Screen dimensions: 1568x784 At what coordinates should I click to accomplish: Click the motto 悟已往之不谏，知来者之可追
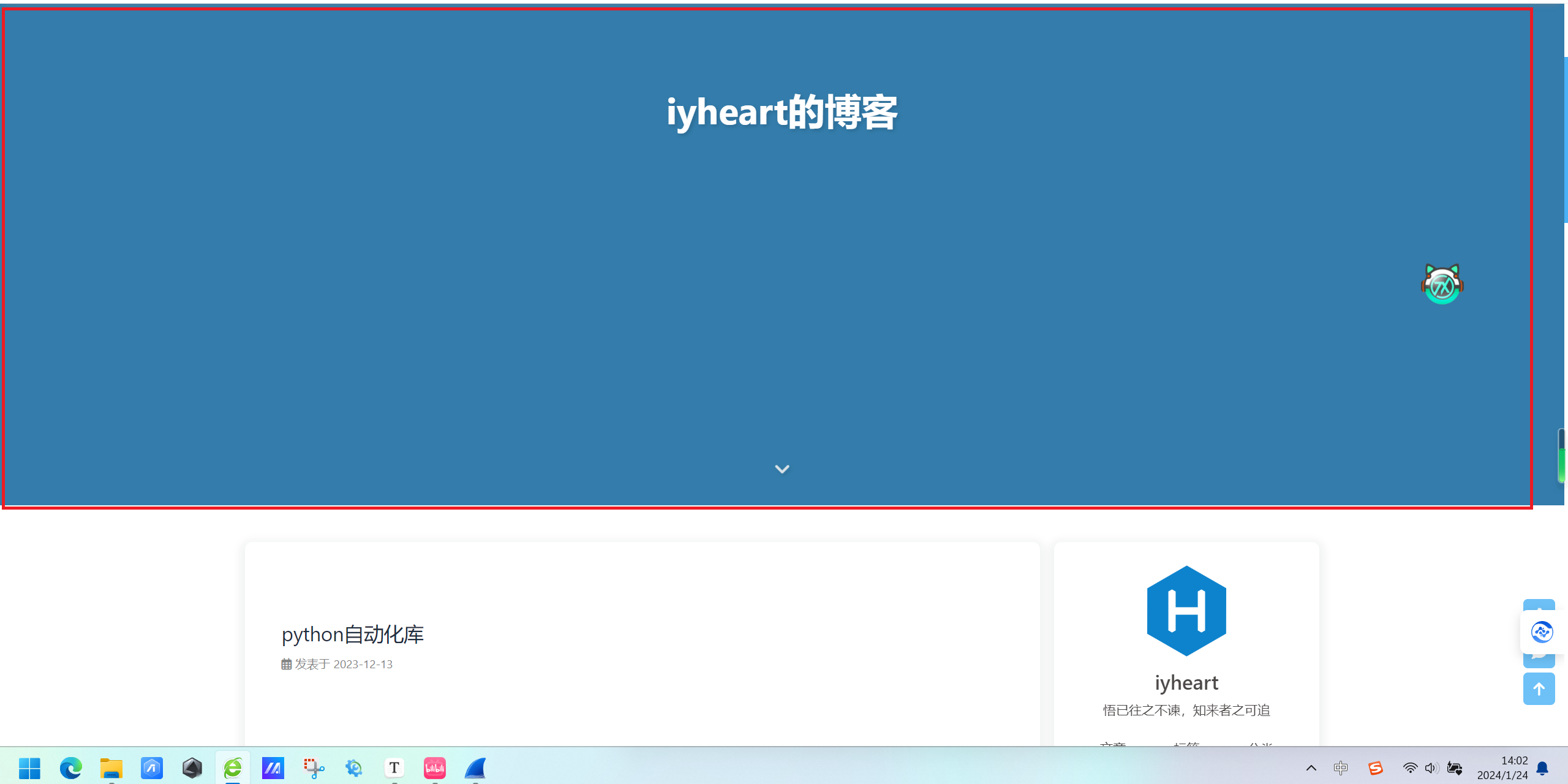[x=1186, y=710]
